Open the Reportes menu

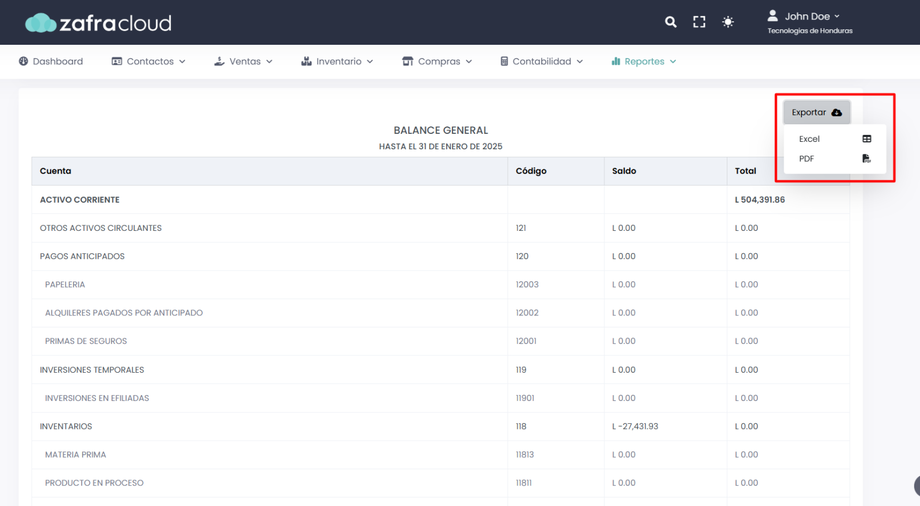[x=643, y=62]
